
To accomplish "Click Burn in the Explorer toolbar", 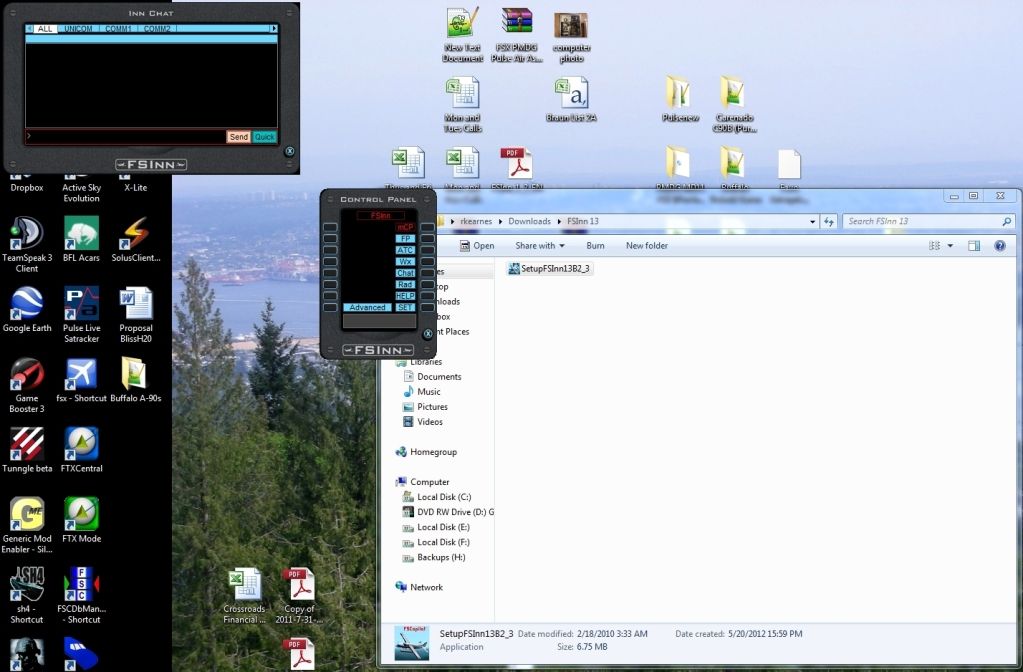I will coord(595,246).
